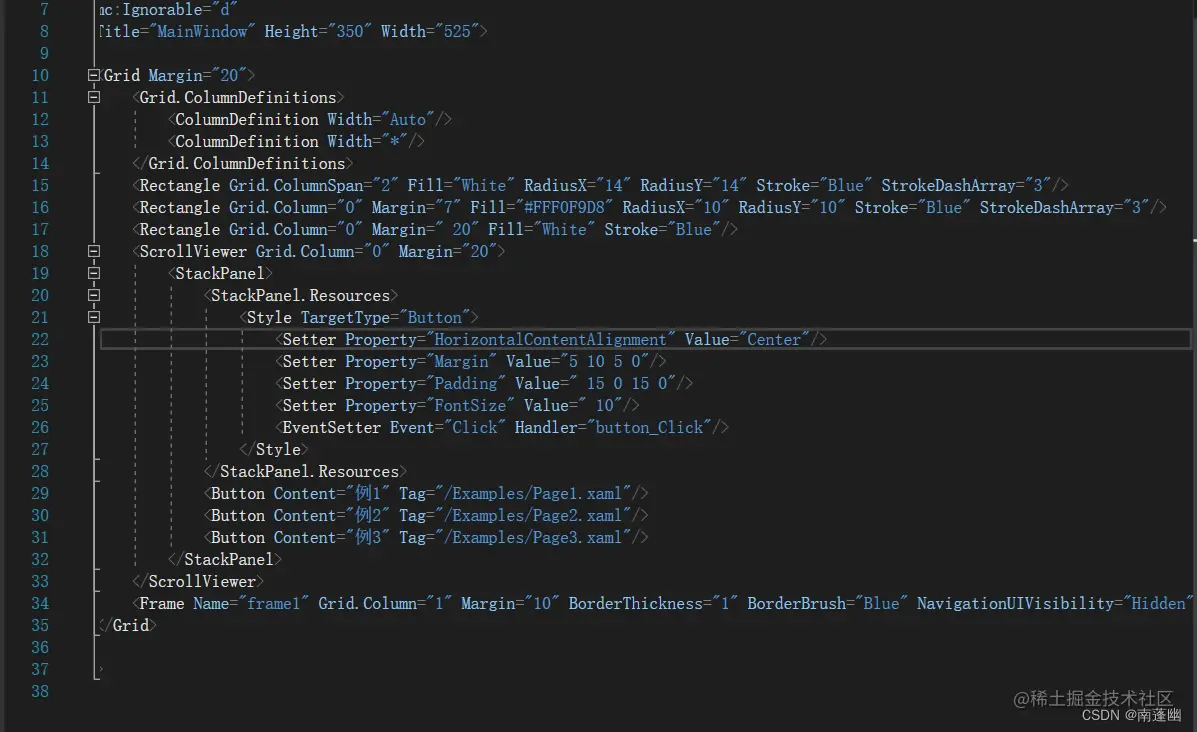Viewport: 1197px width, 732px height.
Task: Click the closing /Style tag
Action: [274, 450]
